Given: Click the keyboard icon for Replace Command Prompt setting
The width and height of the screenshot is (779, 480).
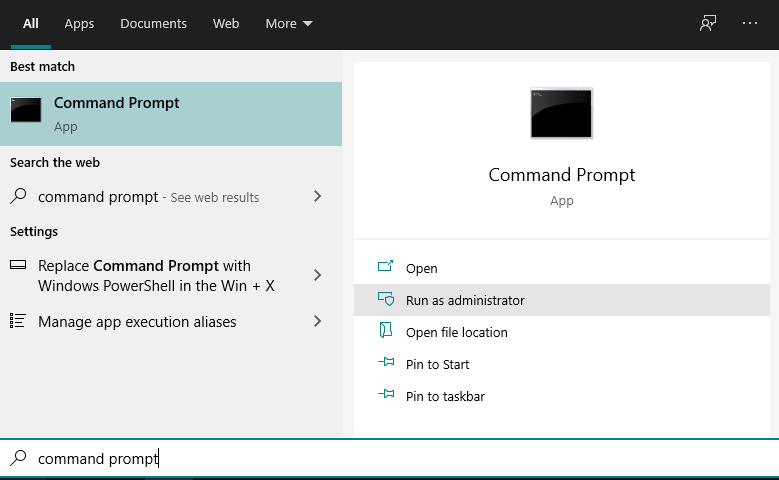Looking at the screenshot, I should coord(18,265).
